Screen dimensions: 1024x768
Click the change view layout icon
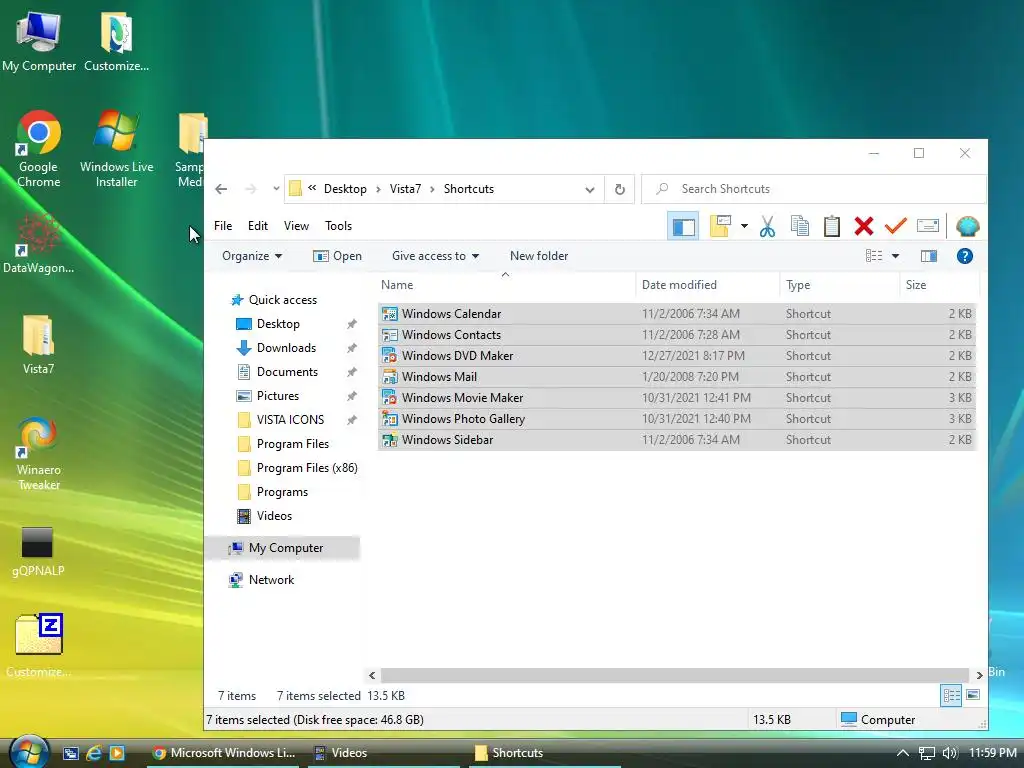(874, 256)
